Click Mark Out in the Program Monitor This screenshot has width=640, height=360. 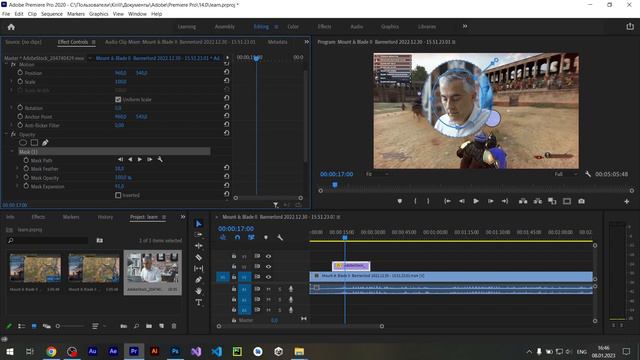click(x=428, y=201)
